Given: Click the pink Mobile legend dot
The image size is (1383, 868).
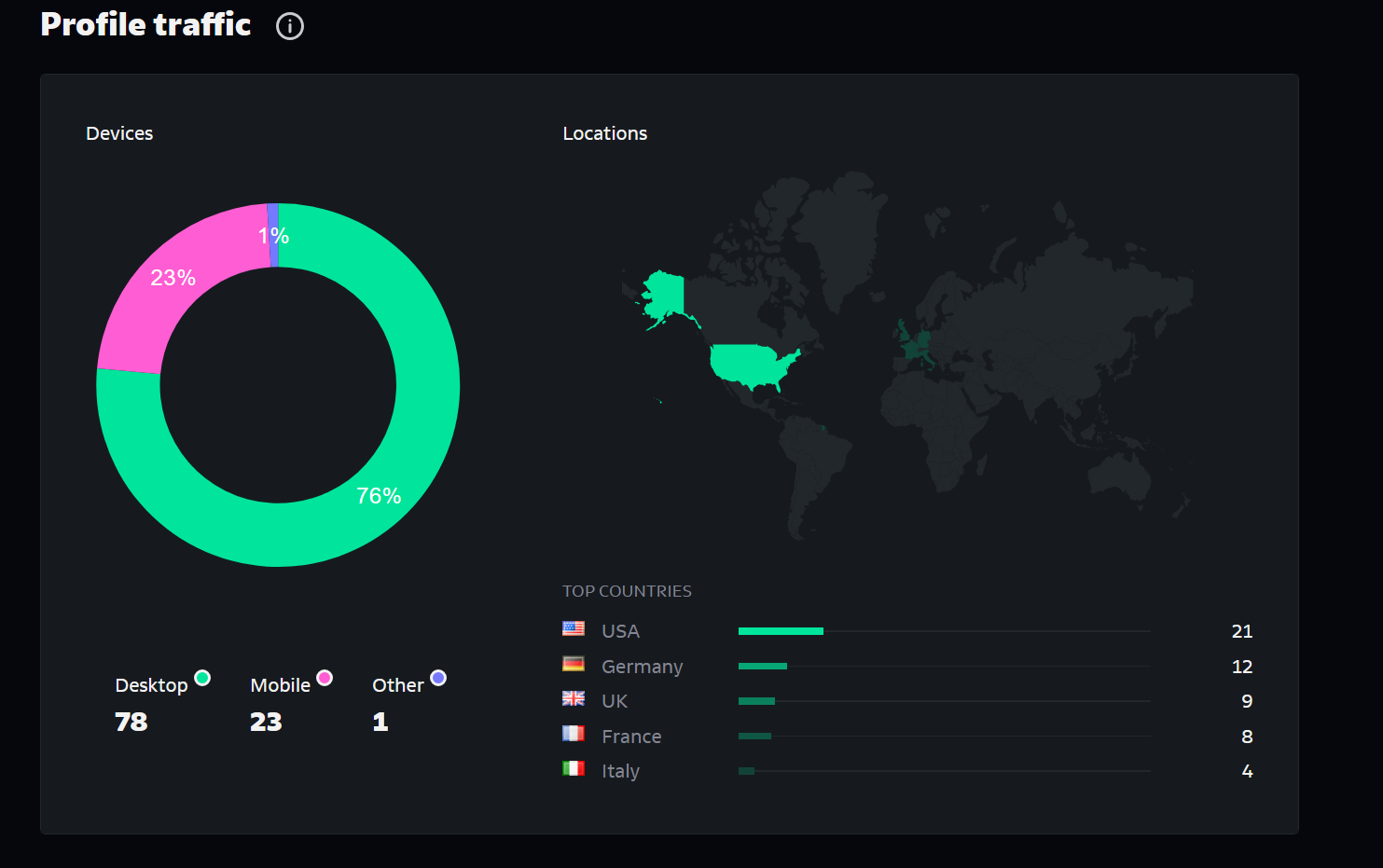Looking at the screenshot, I should 325,678.
